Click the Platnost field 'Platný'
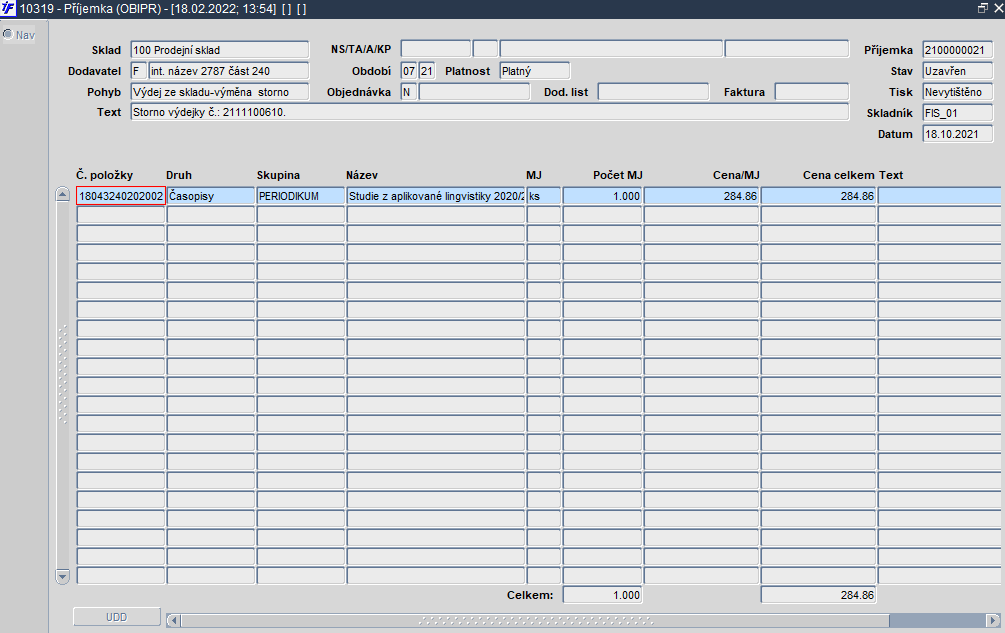Viewport: 1005px width, 633px height. pos(535,71)
